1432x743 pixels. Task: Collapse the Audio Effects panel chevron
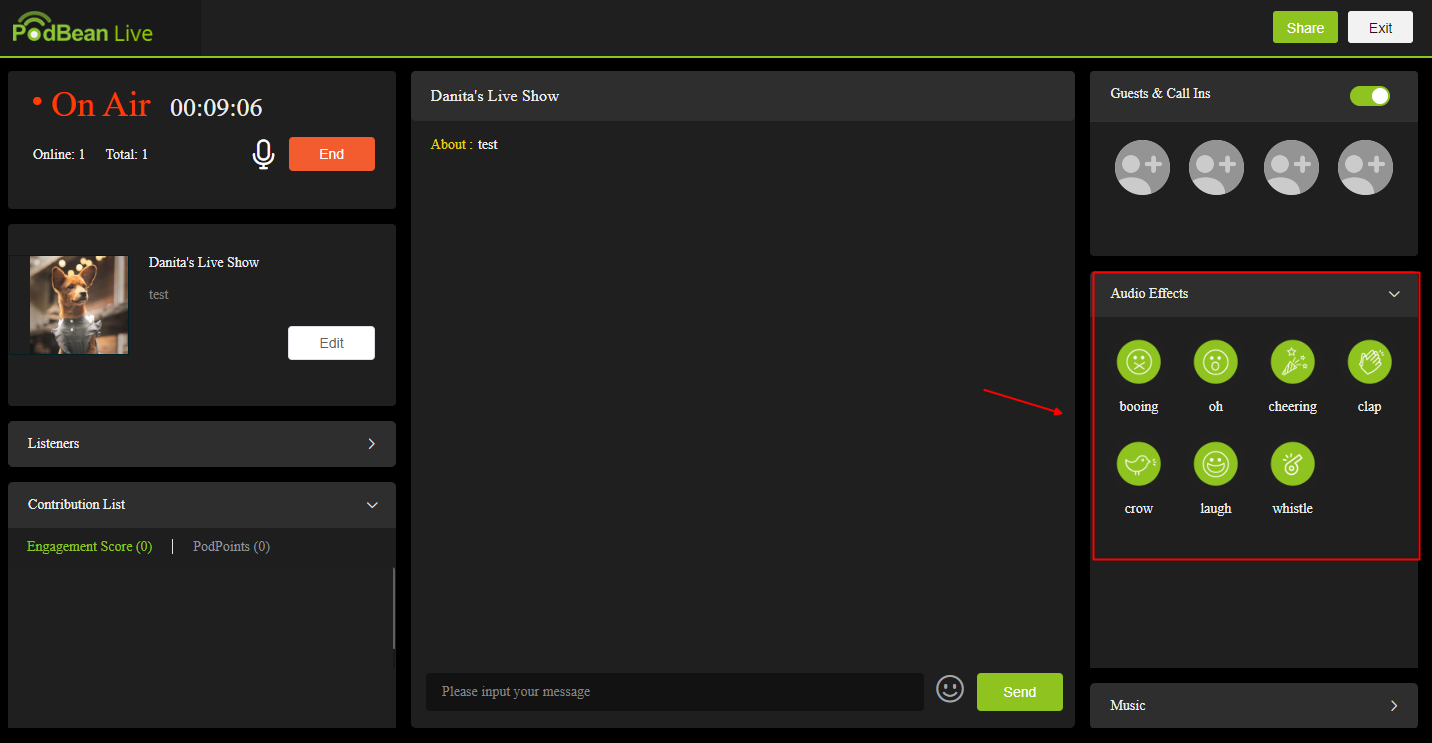coord(1394,294)
